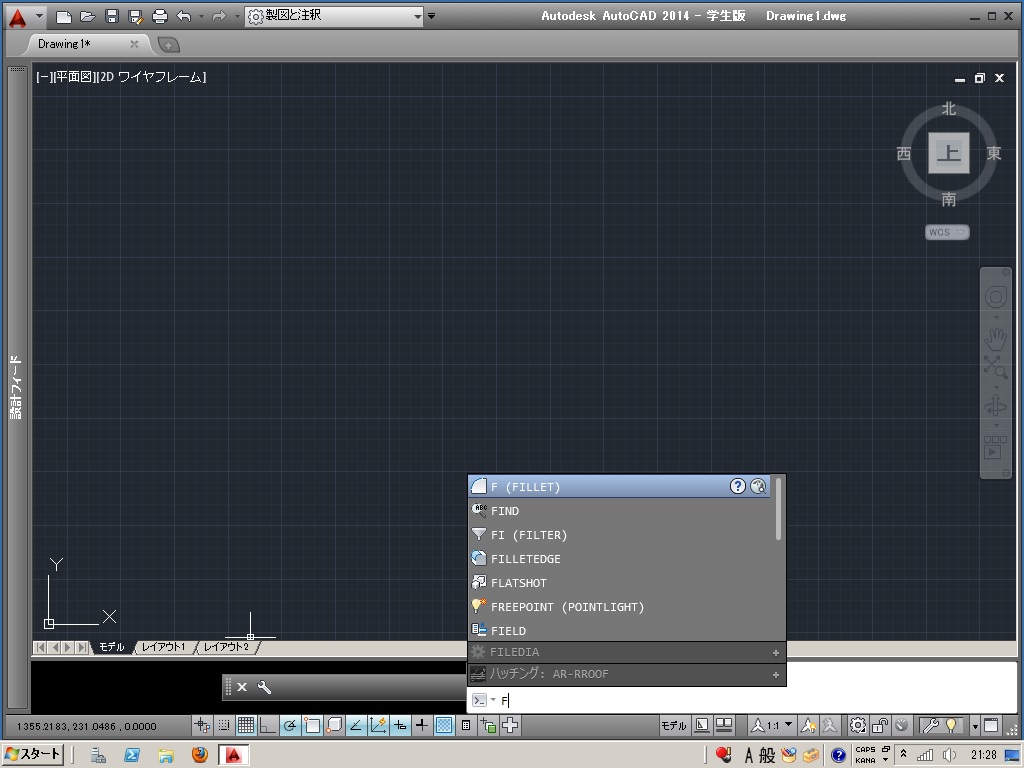Click the Undo arrow icon

click(183, 16)
